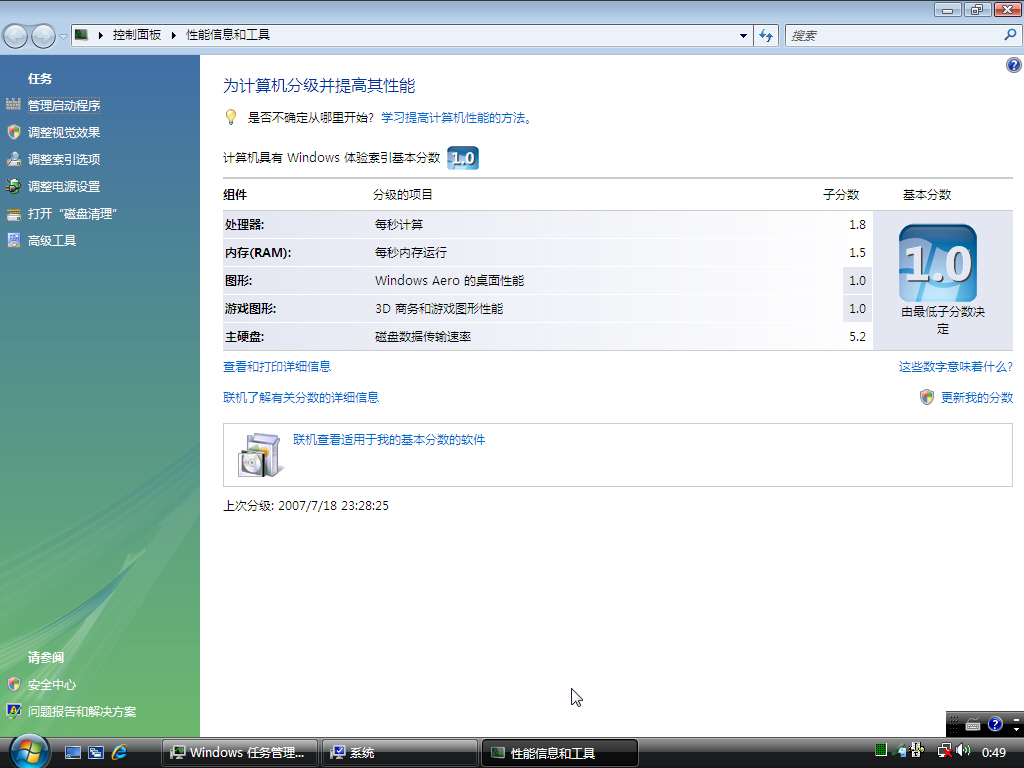Switch to Windows 任务管理器 taskbar button
1024x768 pixels.
[x=240, y=753]
